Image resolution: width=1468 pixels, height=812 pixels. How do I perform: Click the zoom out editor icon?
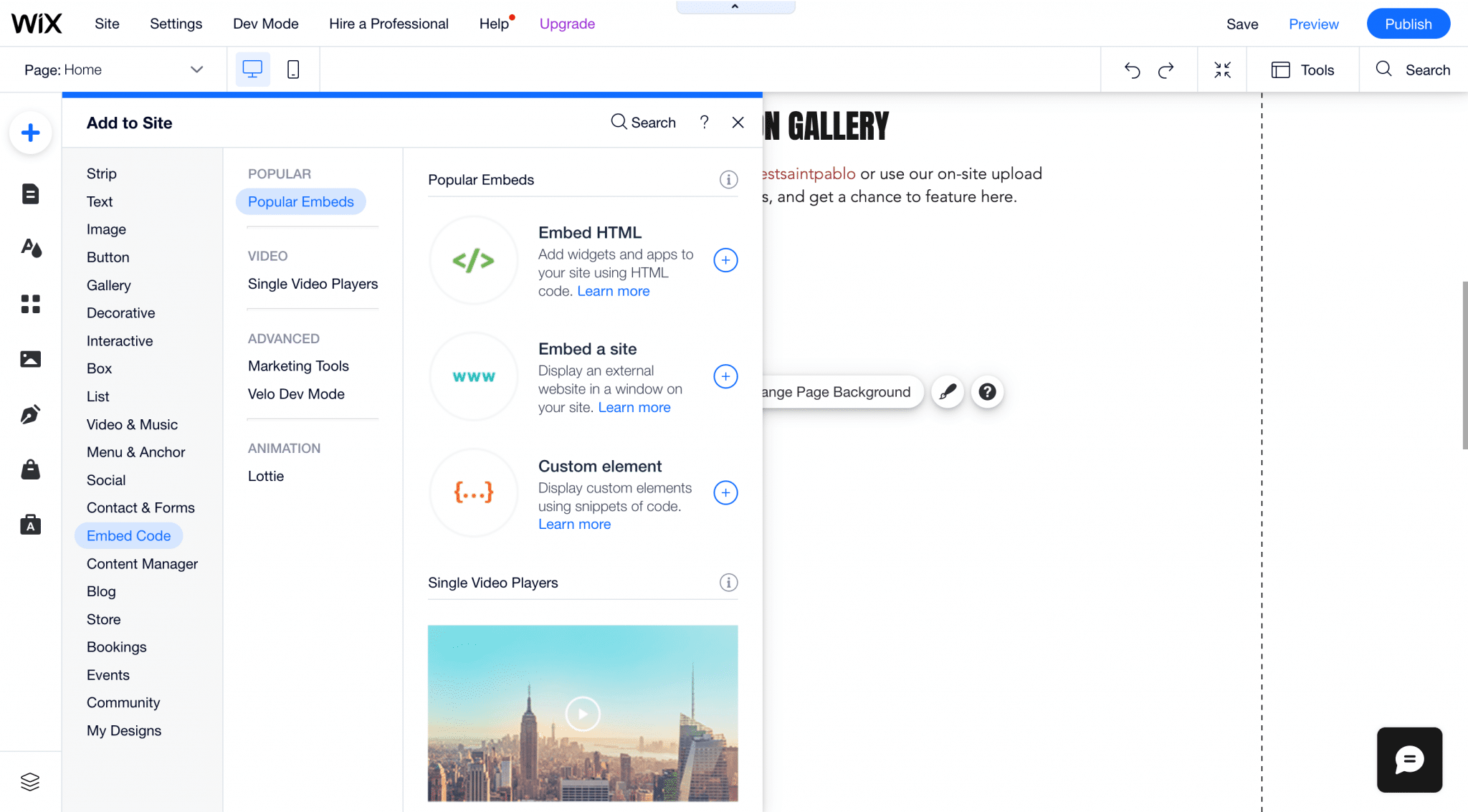click(1222, 70)
